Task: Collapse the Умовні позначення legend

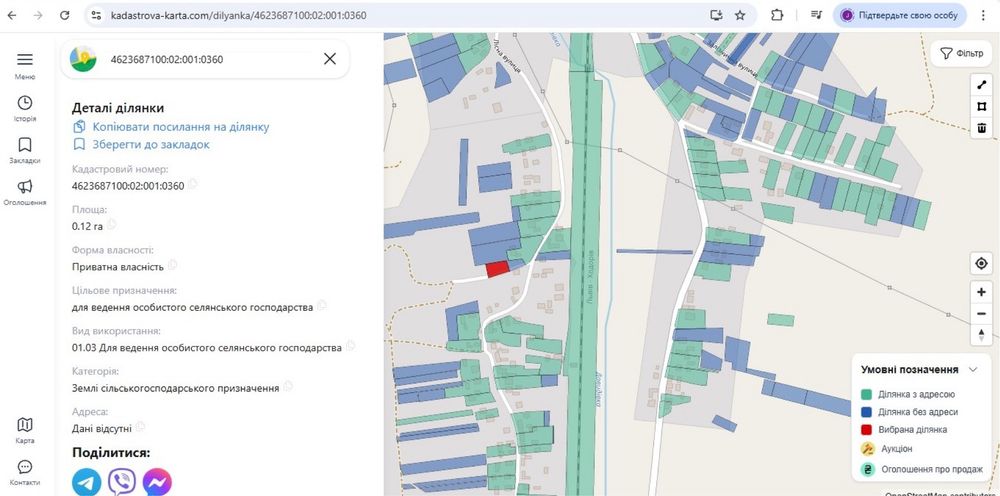Action: (x=973, y=369)
